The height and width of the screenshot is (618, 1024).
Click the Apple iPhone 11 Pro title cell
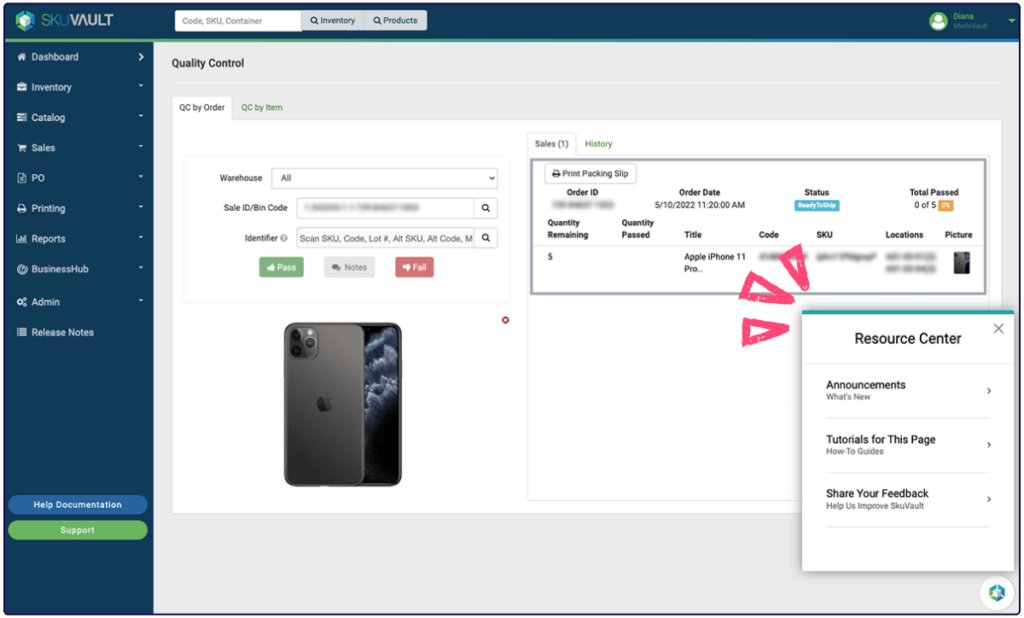(714, 263)
